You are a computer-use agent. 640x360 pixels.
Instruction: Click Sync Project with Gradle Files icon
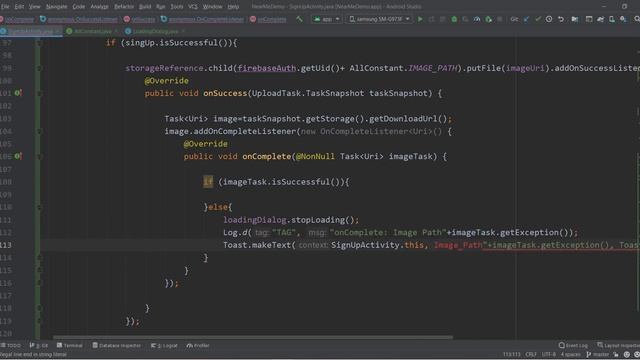(x=600, y=19)
